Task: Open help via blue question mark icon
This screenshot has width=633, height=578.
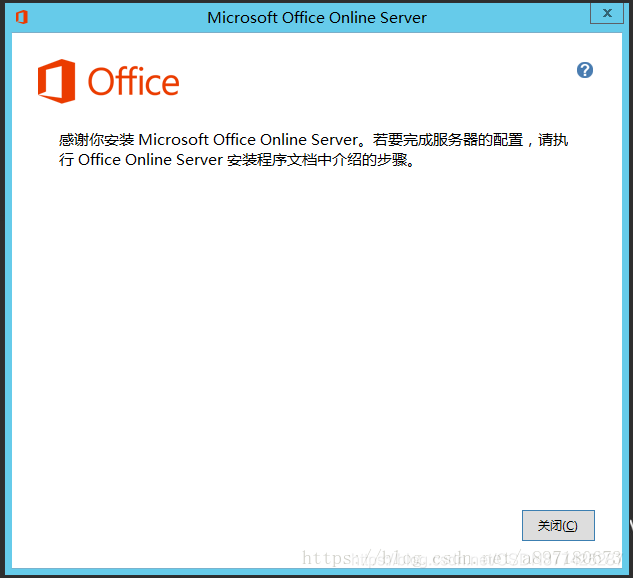Action: pos(585,70)
